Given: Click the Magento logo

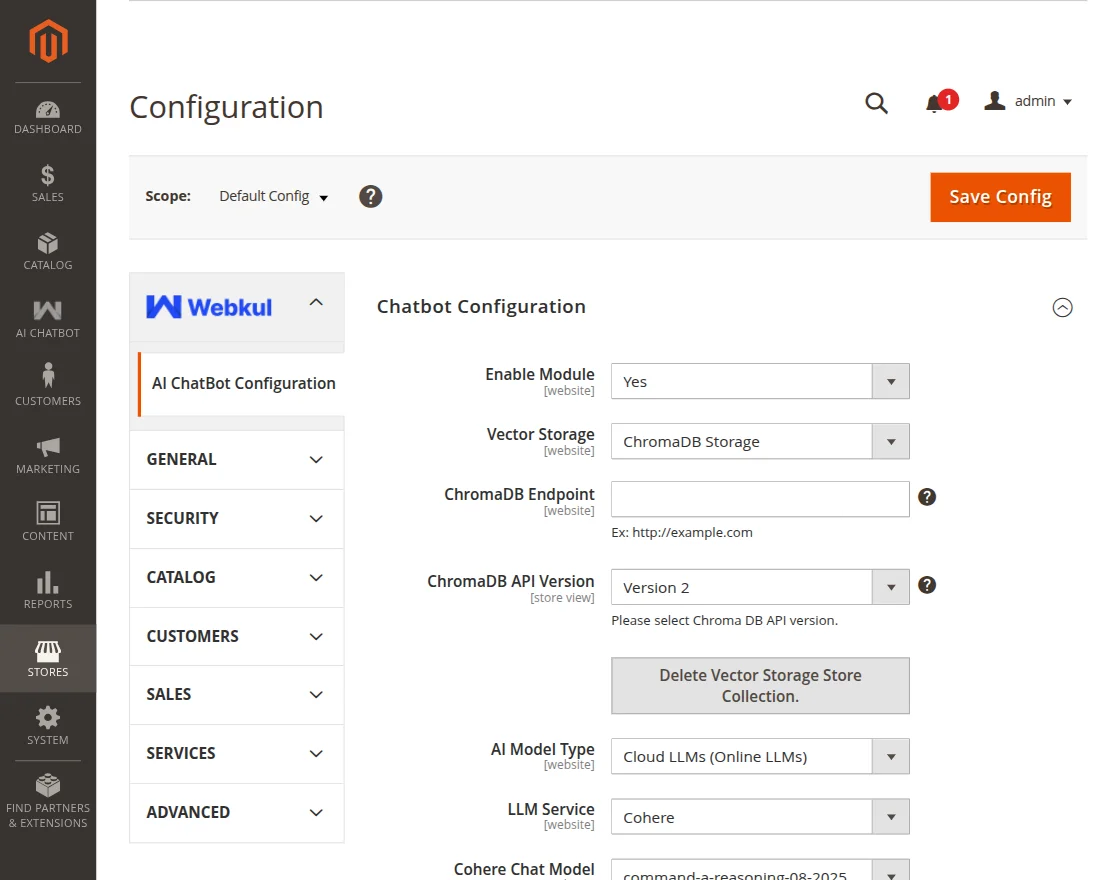Looking at the screenshot, I should (47, 41).
